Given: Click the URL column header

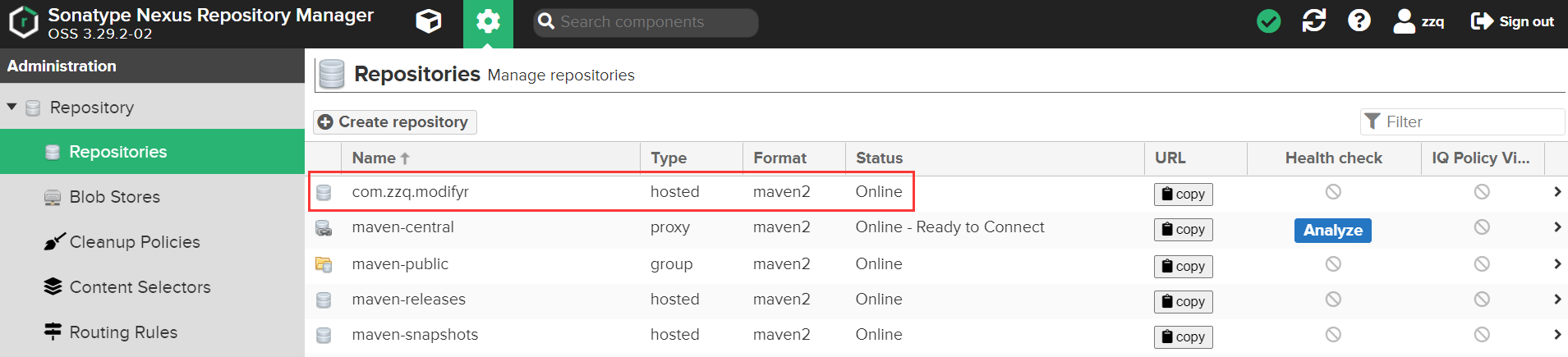Looking at the screenshot, I should click(1196, 158).
